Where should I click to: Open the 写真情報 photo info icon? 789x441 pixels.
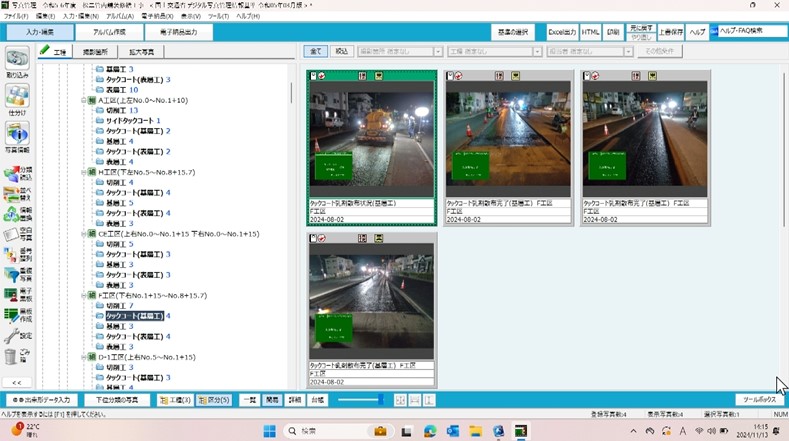(17, 136)
